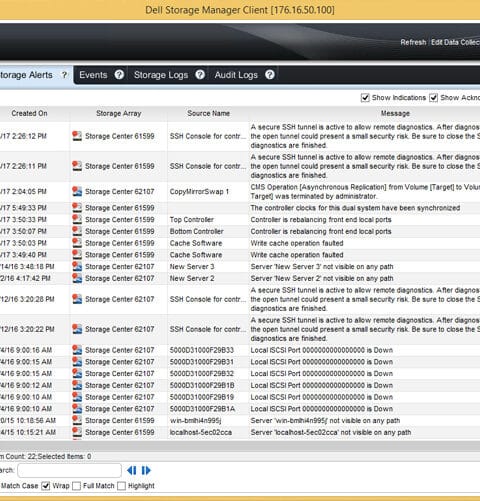Select 'win-bmlhi4n995j' source name cell
The height and width of the screenshot is (501, 480).
195,420
